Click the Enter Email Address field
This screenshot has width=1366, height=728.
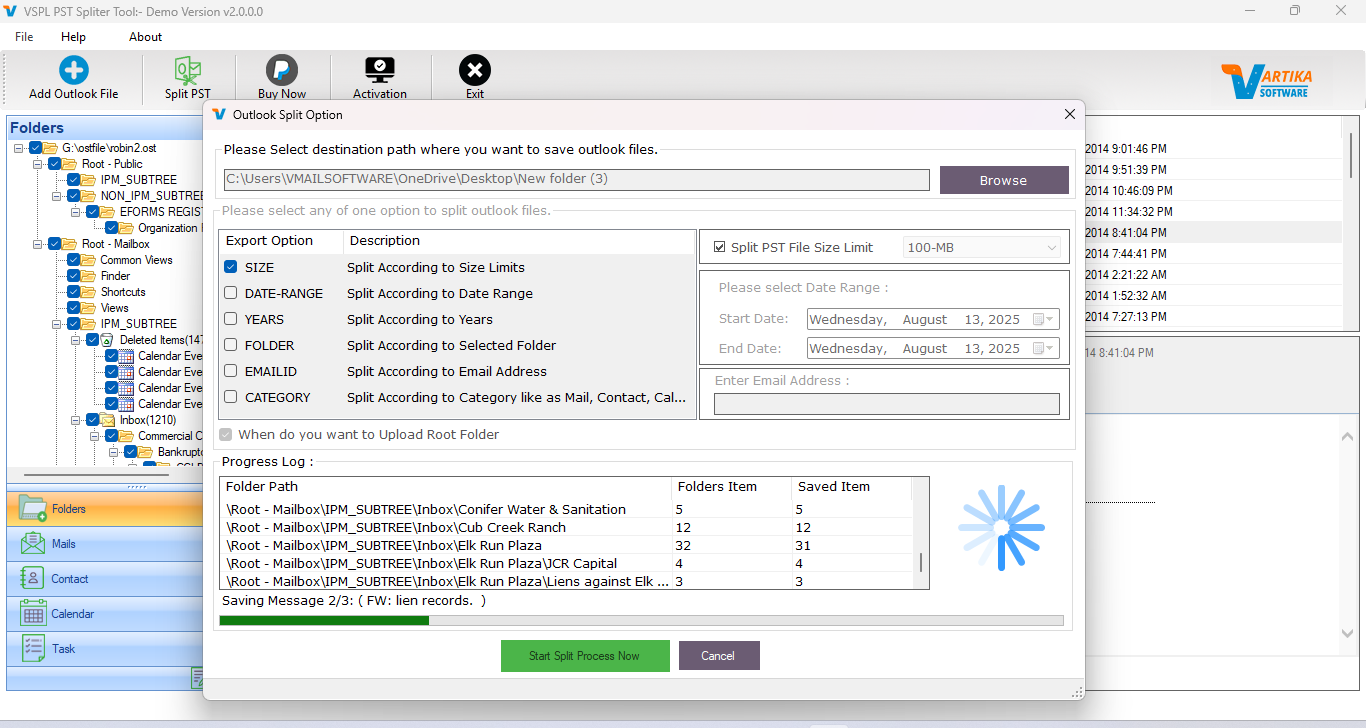click(886, 403)
